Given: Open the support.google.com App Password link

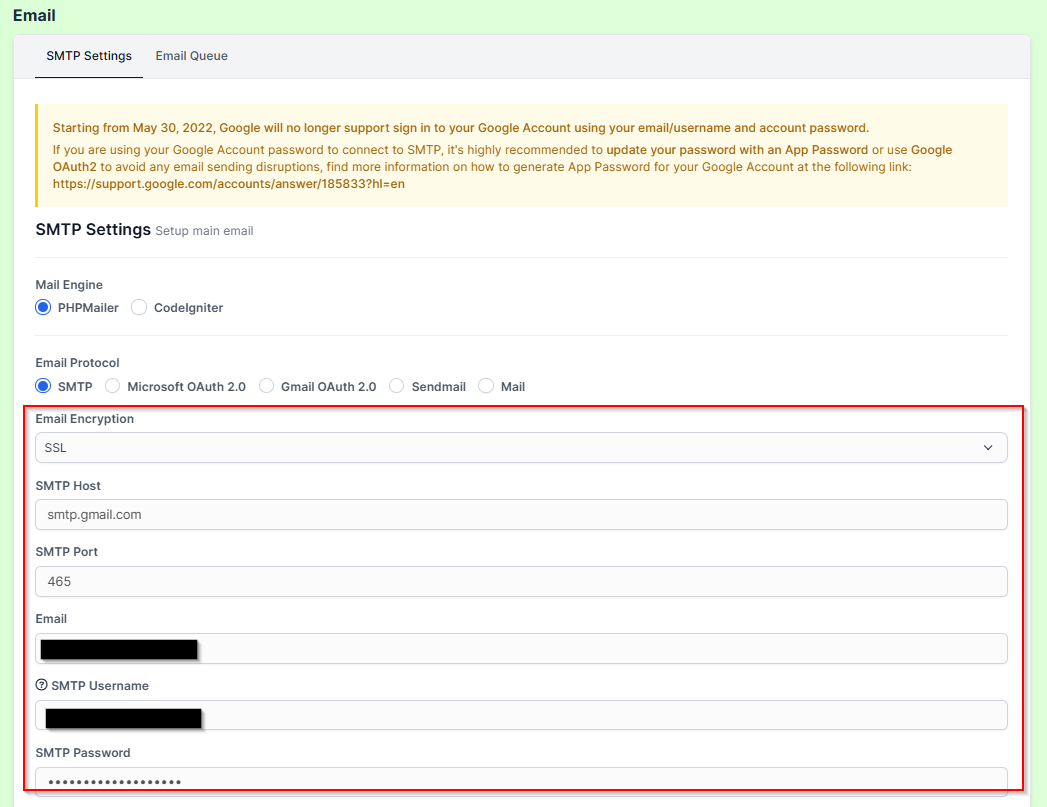Looking at the screenshot, I should (229, 184).
